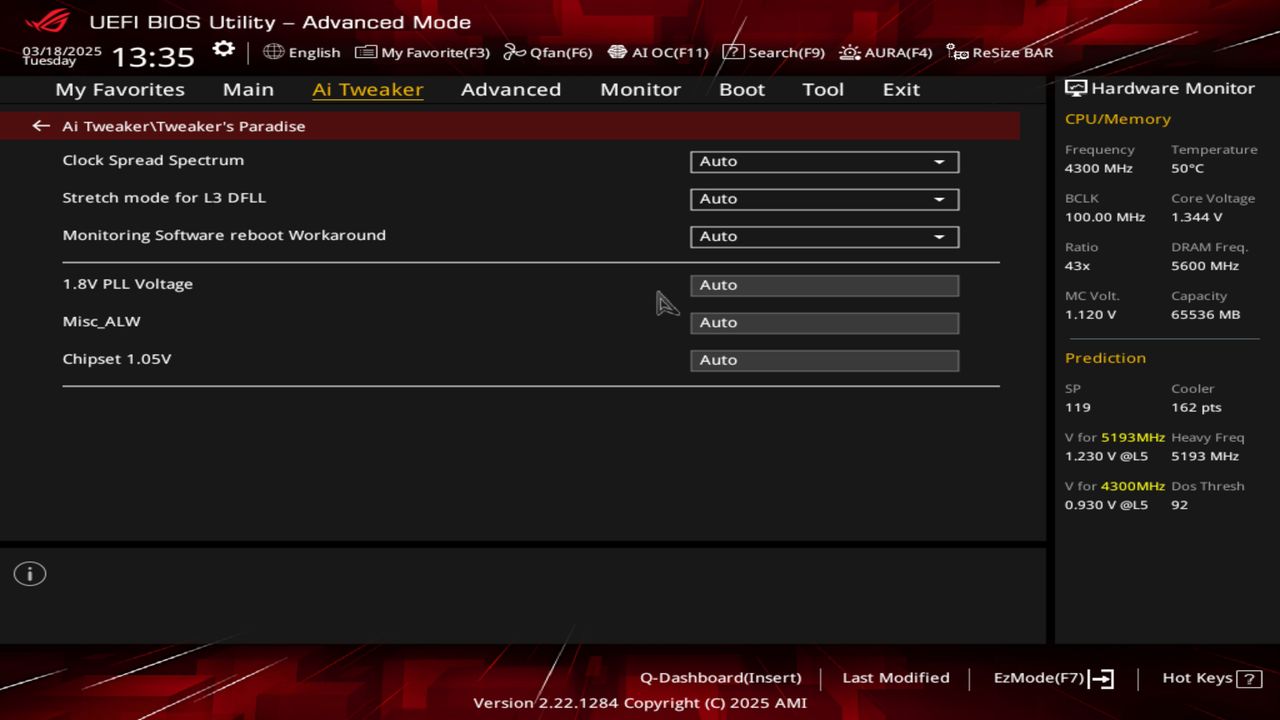
Task: Click the 43x Ratio value
Action: coord(1078,266)
